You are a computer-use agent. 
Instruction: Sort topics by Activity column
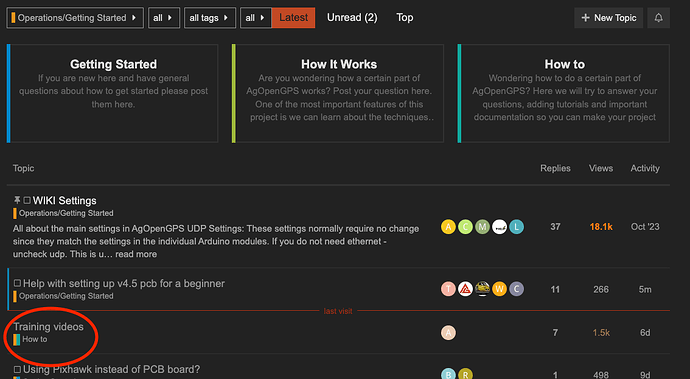(645, 168)
